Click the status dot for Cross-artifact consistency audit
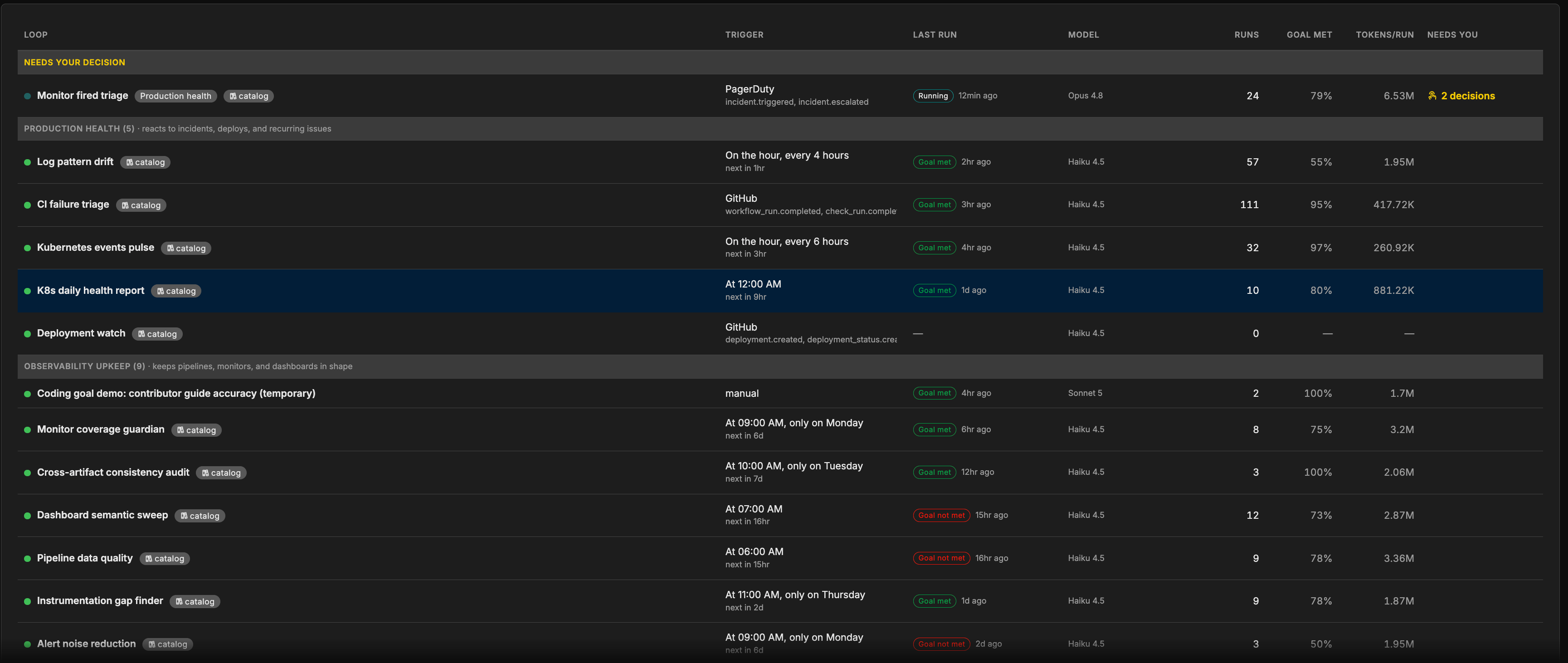 pos(27,473)
